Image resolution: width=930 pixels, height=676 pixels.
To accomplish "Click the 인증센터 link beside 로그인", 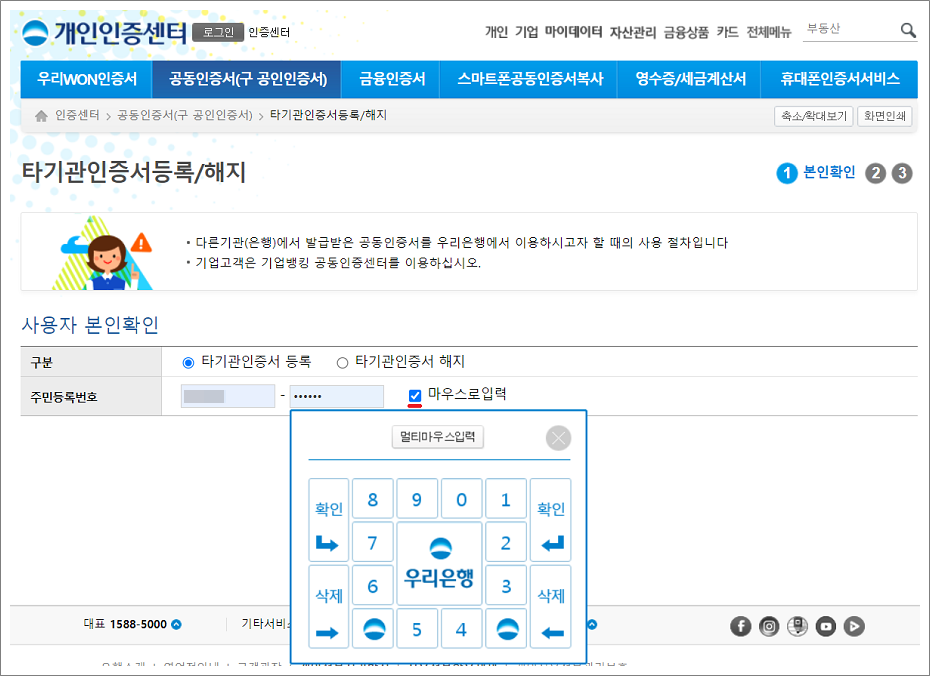I will tap(269, 33).
